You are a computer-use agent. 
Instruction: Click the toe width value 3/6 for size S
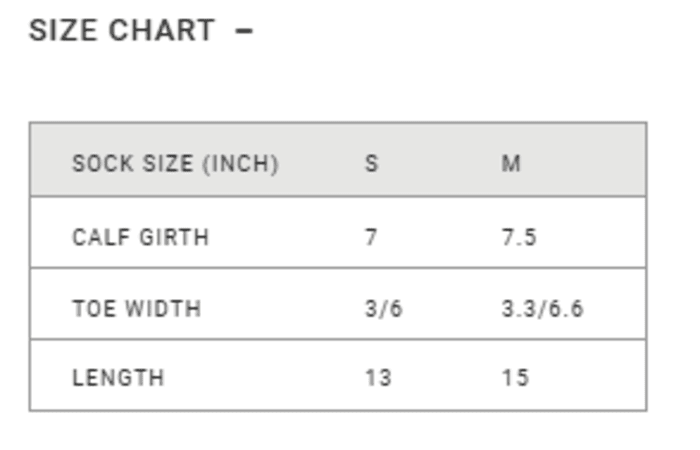pos(383,308)
